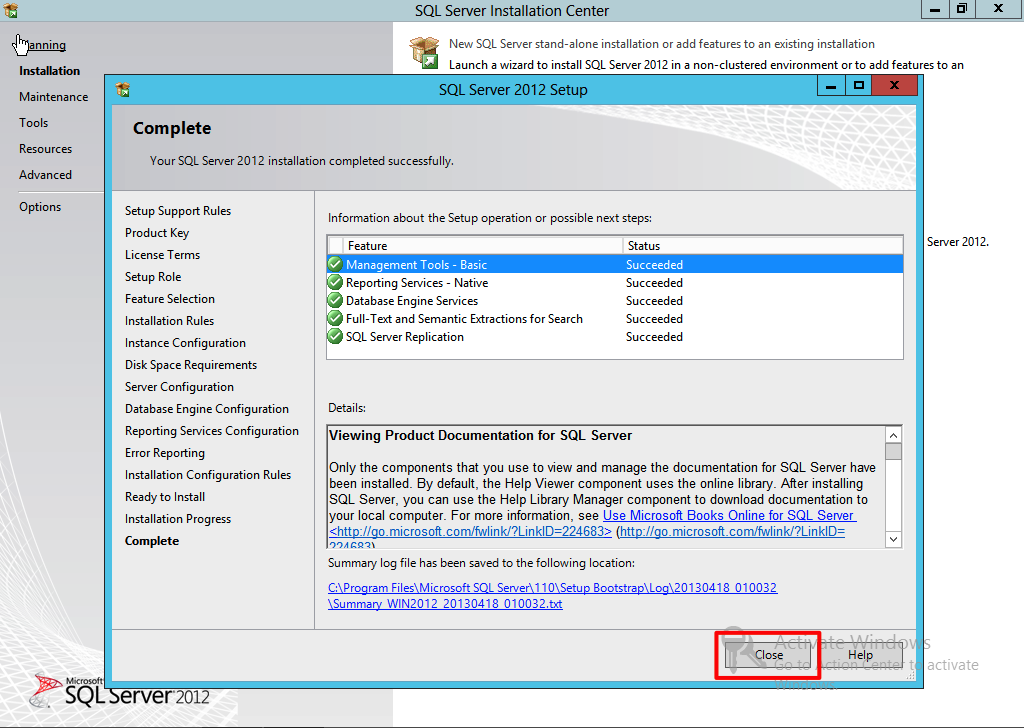Click the Feature column header
The image size is (1024, 728).
pyautogui.click(x=483, y=245)
